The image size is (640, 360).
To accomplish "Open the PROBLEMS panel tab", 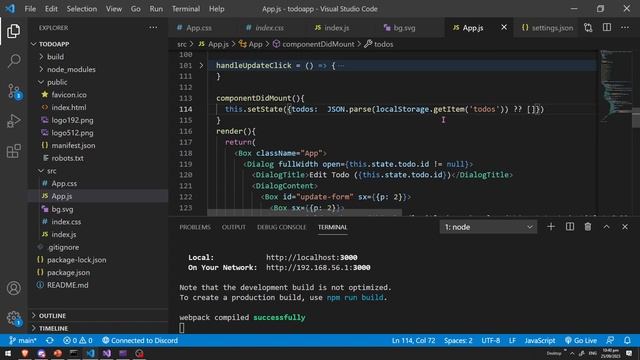I will tap(195, 227).
